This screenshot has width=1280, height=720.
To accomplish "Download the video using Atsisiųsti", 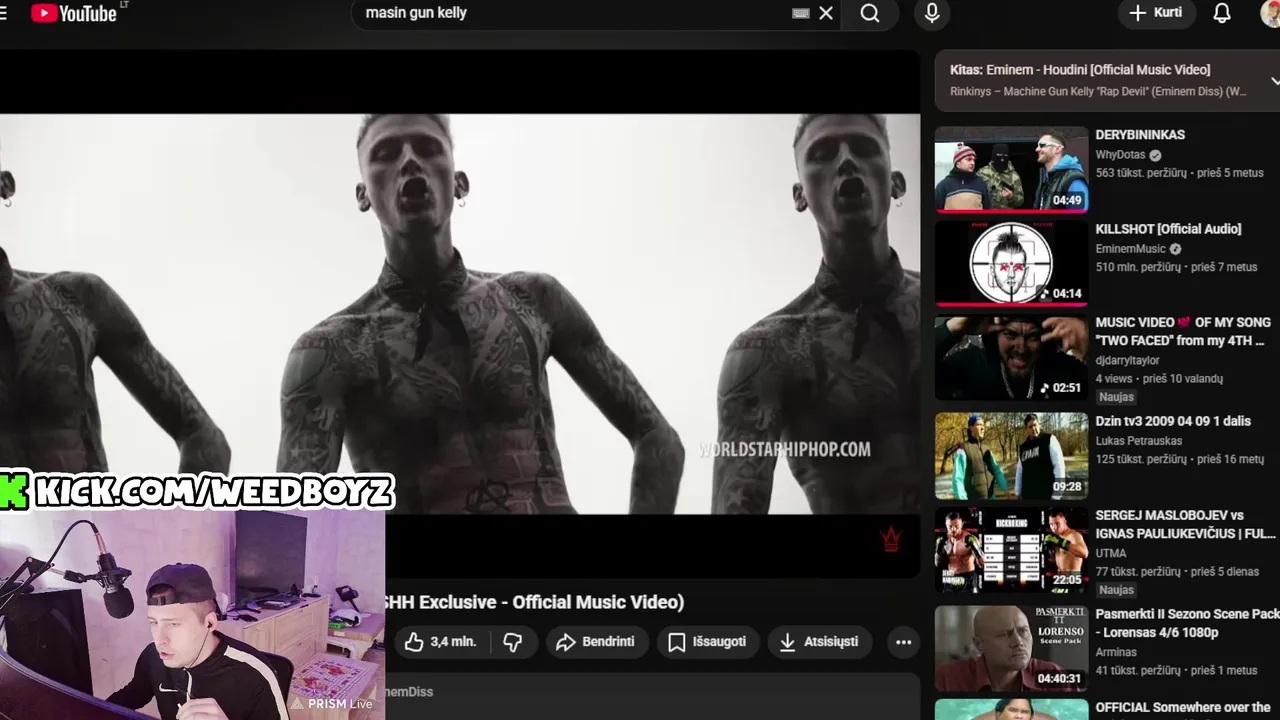I will (x=820, y=642).
